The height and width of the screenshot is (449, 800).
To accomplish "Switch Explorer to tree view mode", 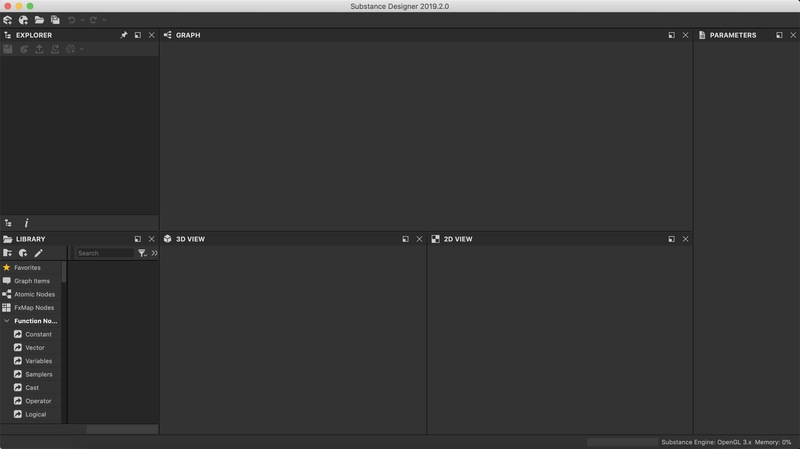I will pyautogui.click(x=8, y=223).
